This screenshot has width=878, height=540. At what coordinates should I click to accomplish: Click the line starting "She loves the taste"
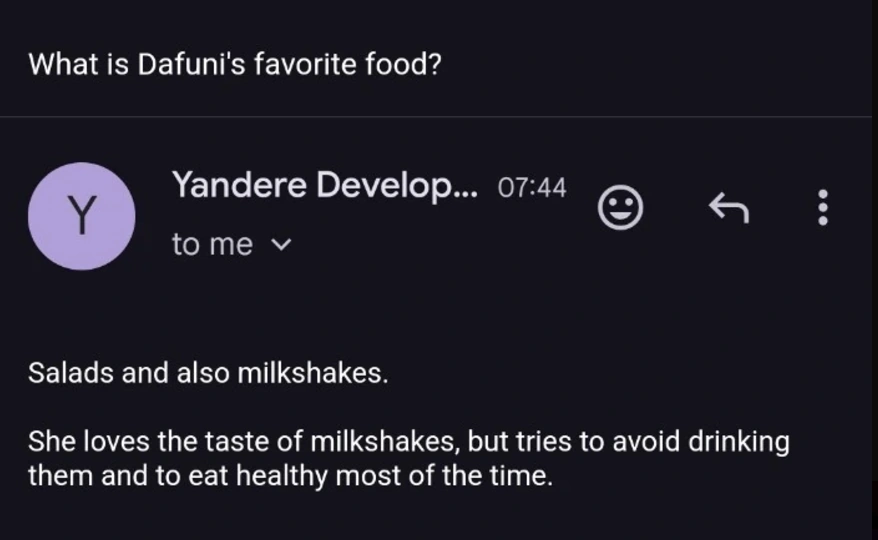click(408, 441)
